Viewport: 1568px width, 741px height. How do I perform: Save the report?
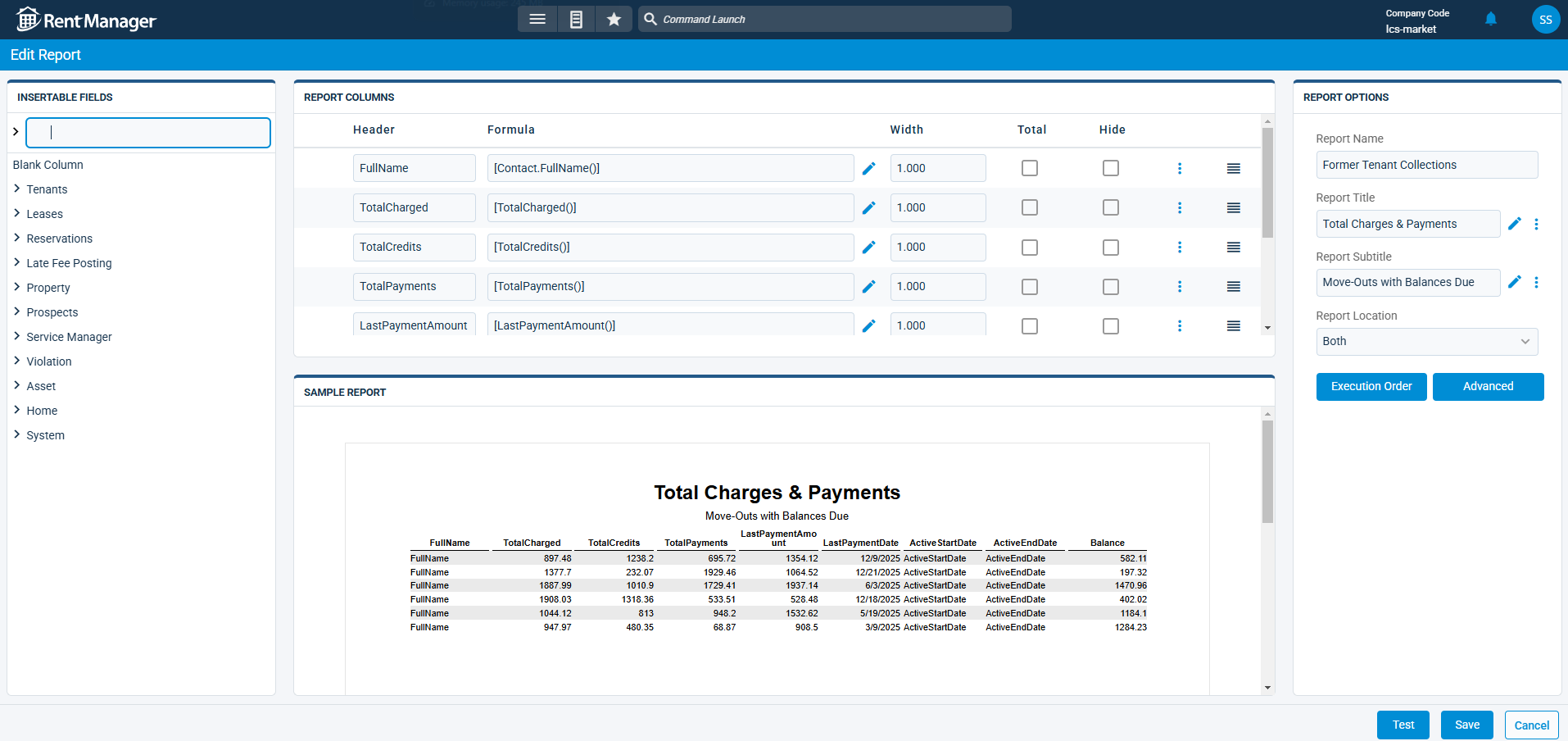(x=1466, y=725)
